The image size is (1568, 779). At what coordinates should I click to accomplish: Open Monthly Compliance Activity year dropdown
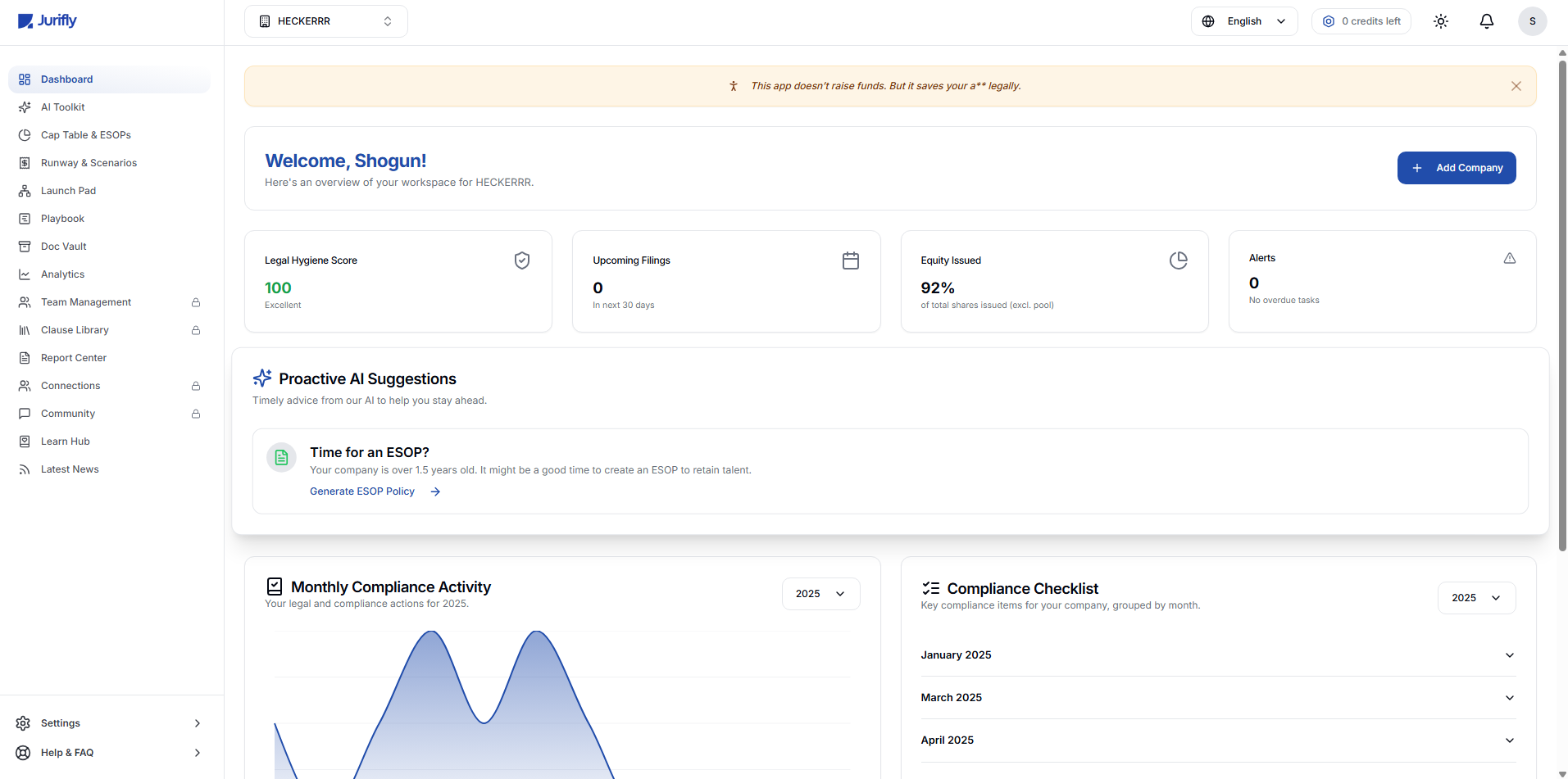coord(820,594)
